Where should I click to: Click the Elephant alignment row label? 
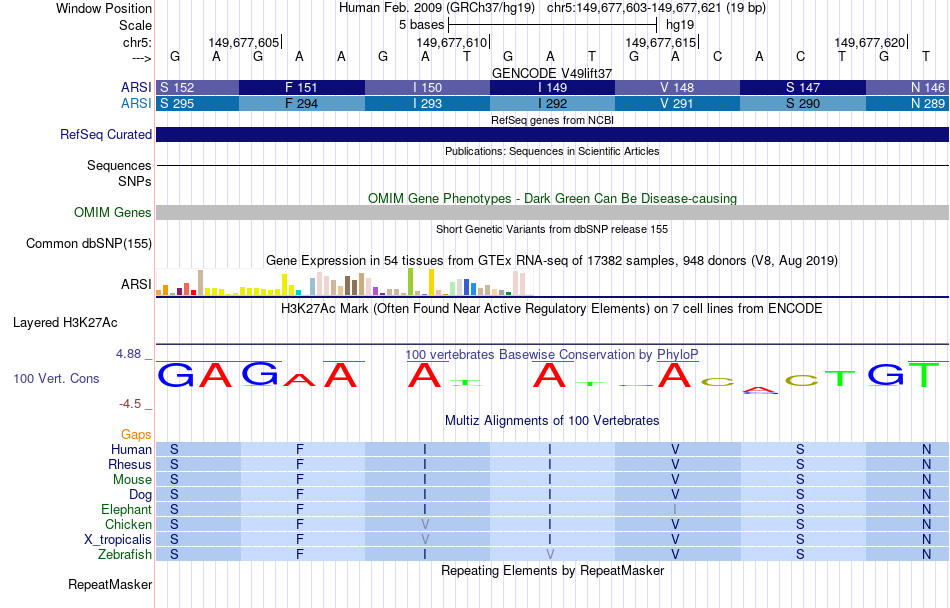(x=127, y=509)
